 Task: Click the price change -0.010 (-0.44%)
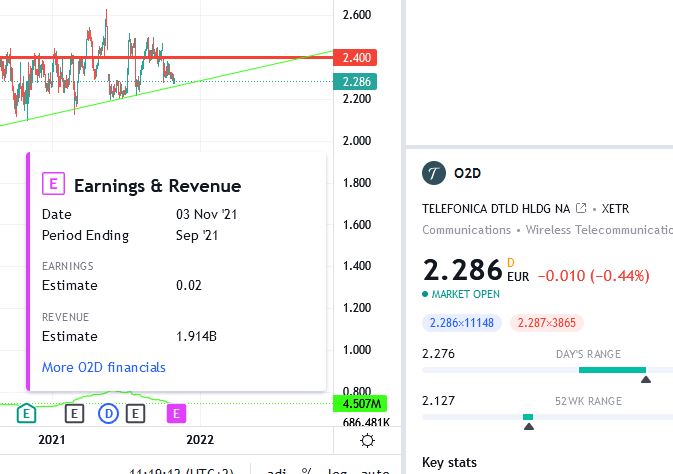point(593,276)
